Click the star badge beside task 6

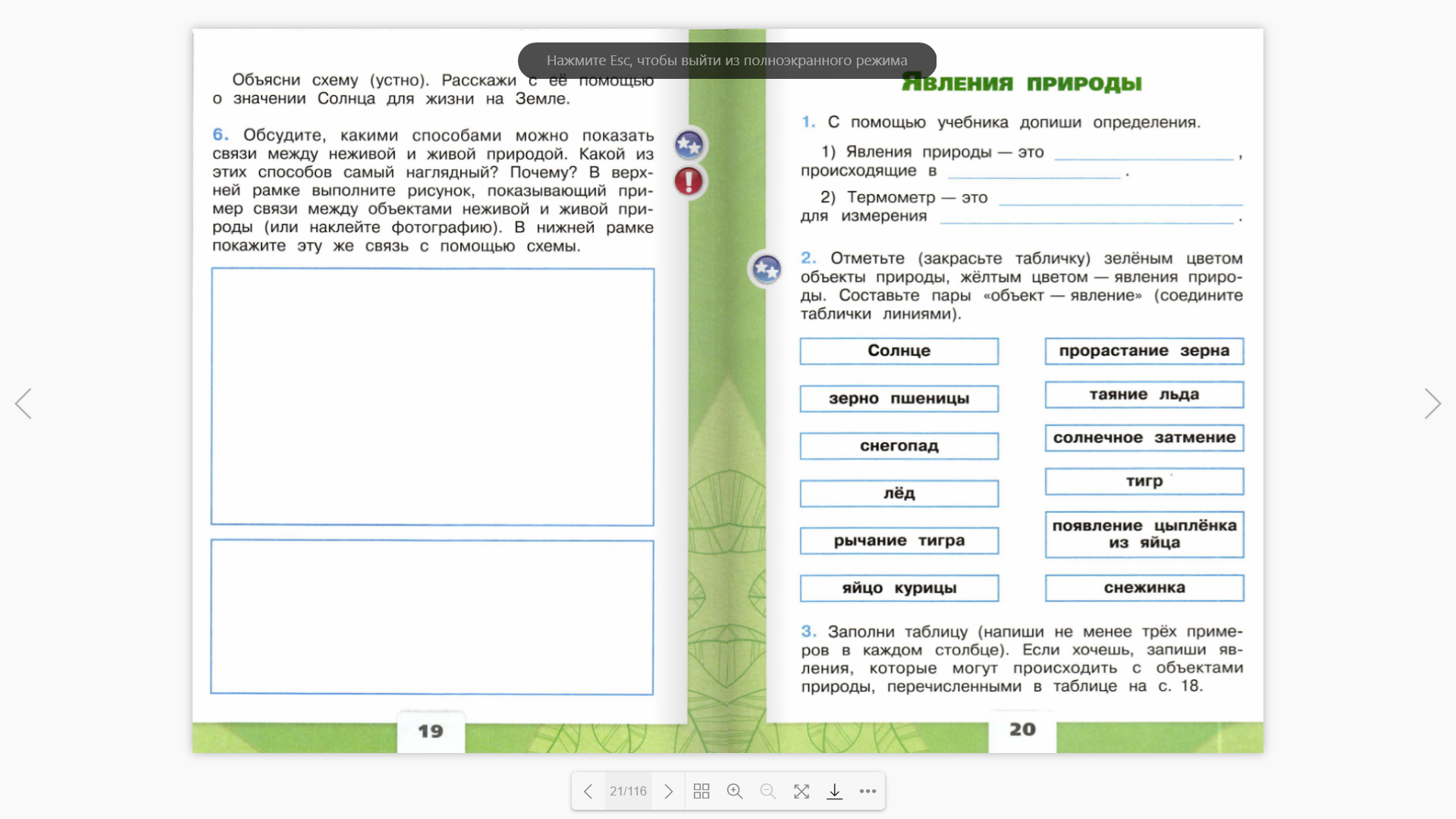click(689, 144)
